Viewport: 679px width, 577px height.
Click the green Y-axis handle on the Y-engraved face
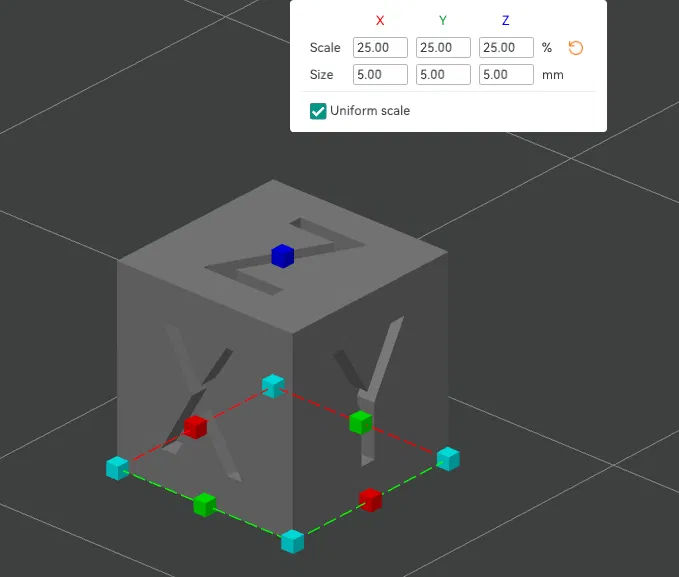click(361, 422)
